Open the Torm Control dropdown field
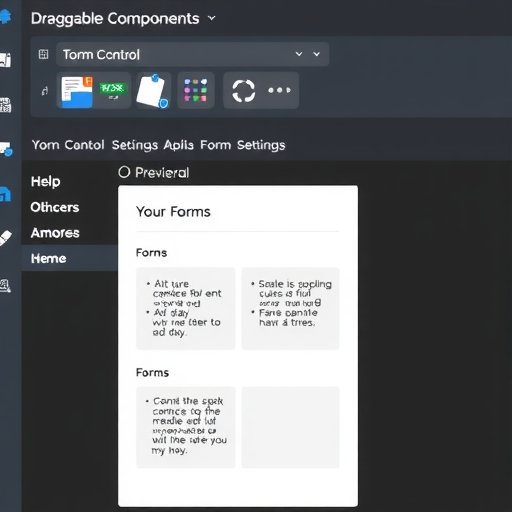This screenshot has height=512, width=512. (x=193, y=54)
